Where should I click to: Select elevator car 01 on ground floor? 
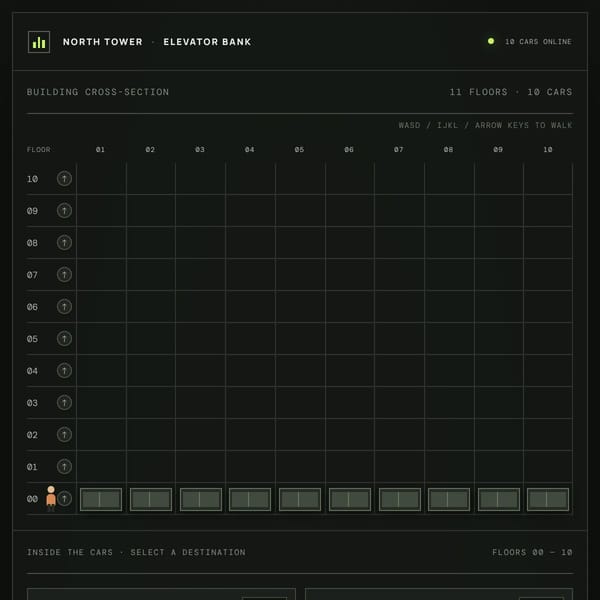click(x=101, y=499)
